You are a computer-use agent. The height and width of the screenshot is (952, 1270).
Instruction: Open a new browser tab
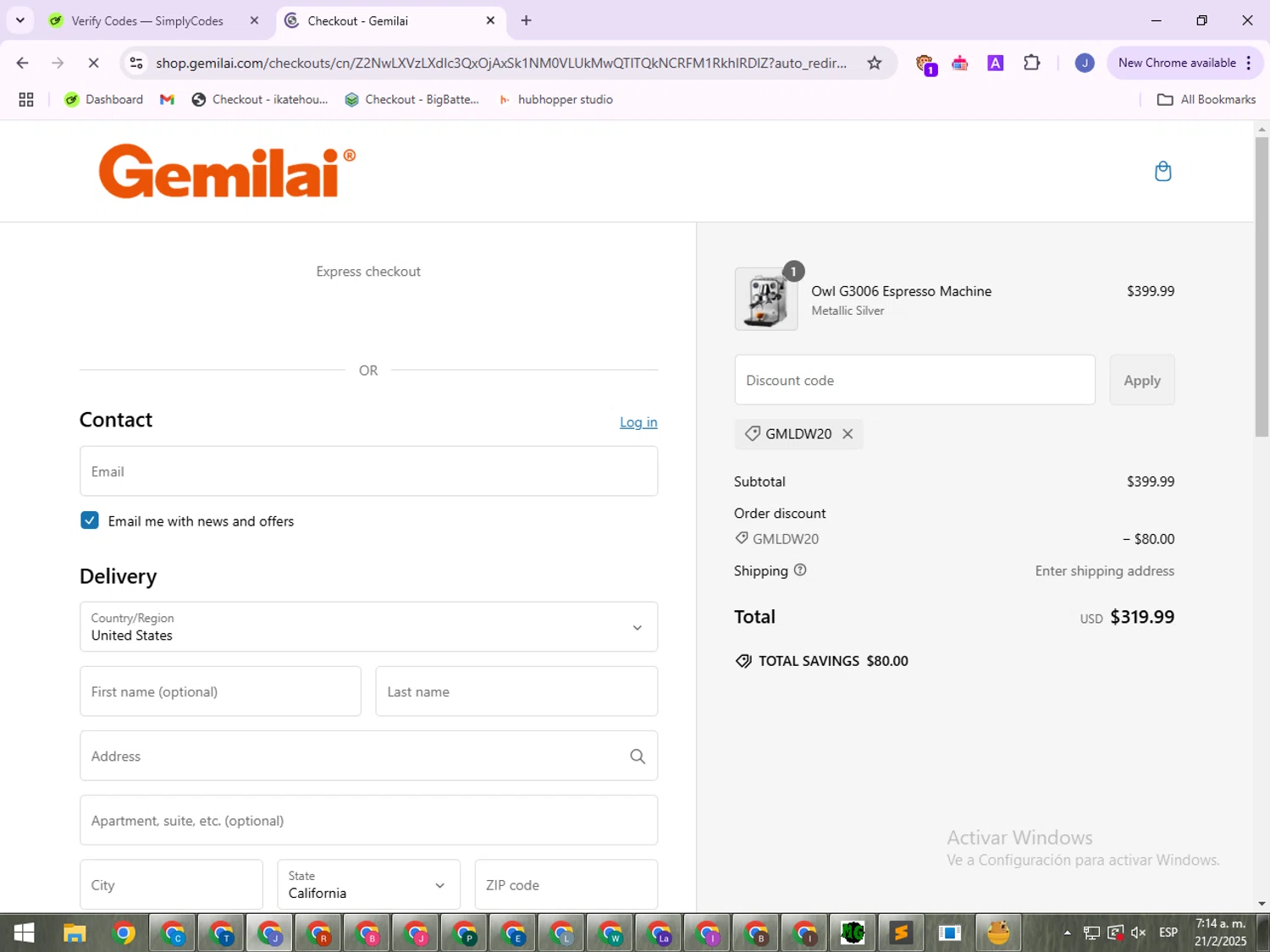coord(527,20)
